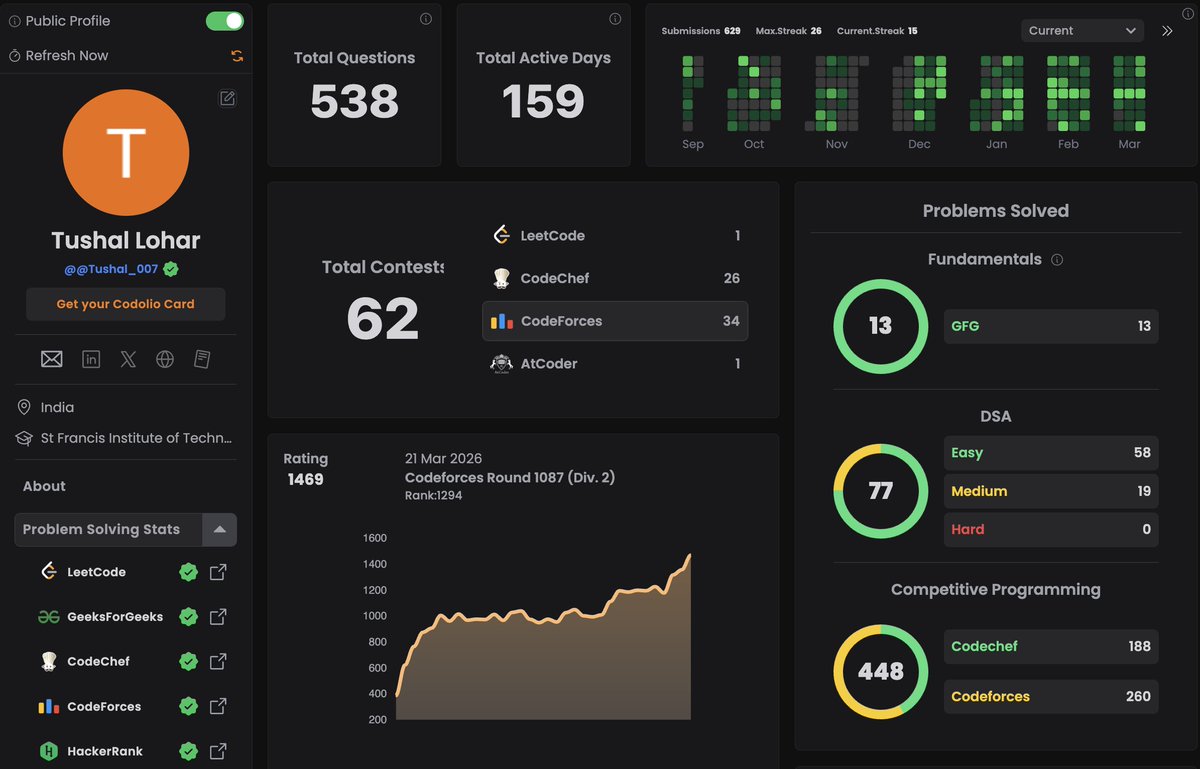Image resolution: width=1200 pixels, height=769 pixels.
Task: Click the DSA 77 progress ring
Action: [x=880, y=491]
